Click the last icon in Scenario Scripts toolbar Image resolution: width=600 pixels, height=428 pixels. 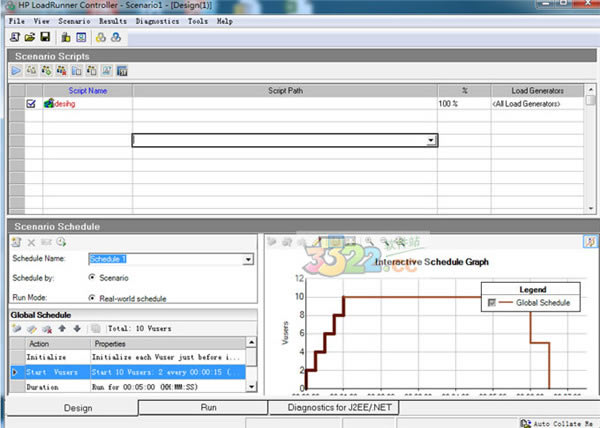point(122,71)
